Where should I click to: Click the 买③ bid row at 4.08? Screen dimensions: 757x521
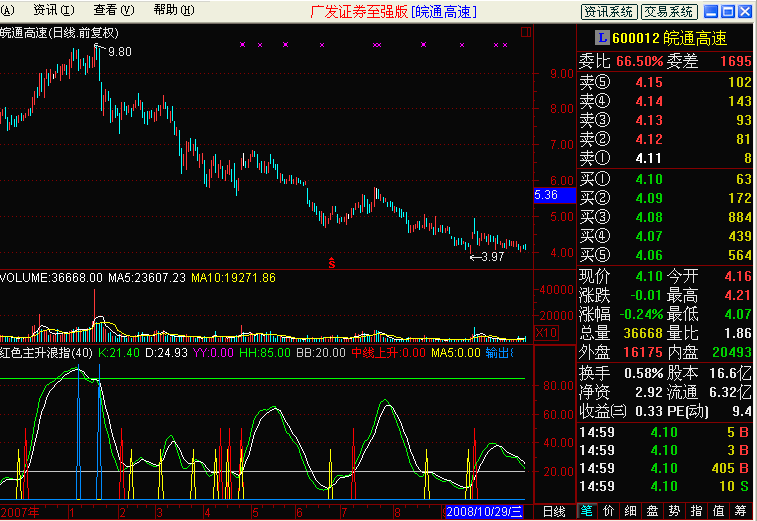click(x=665, y=217)
